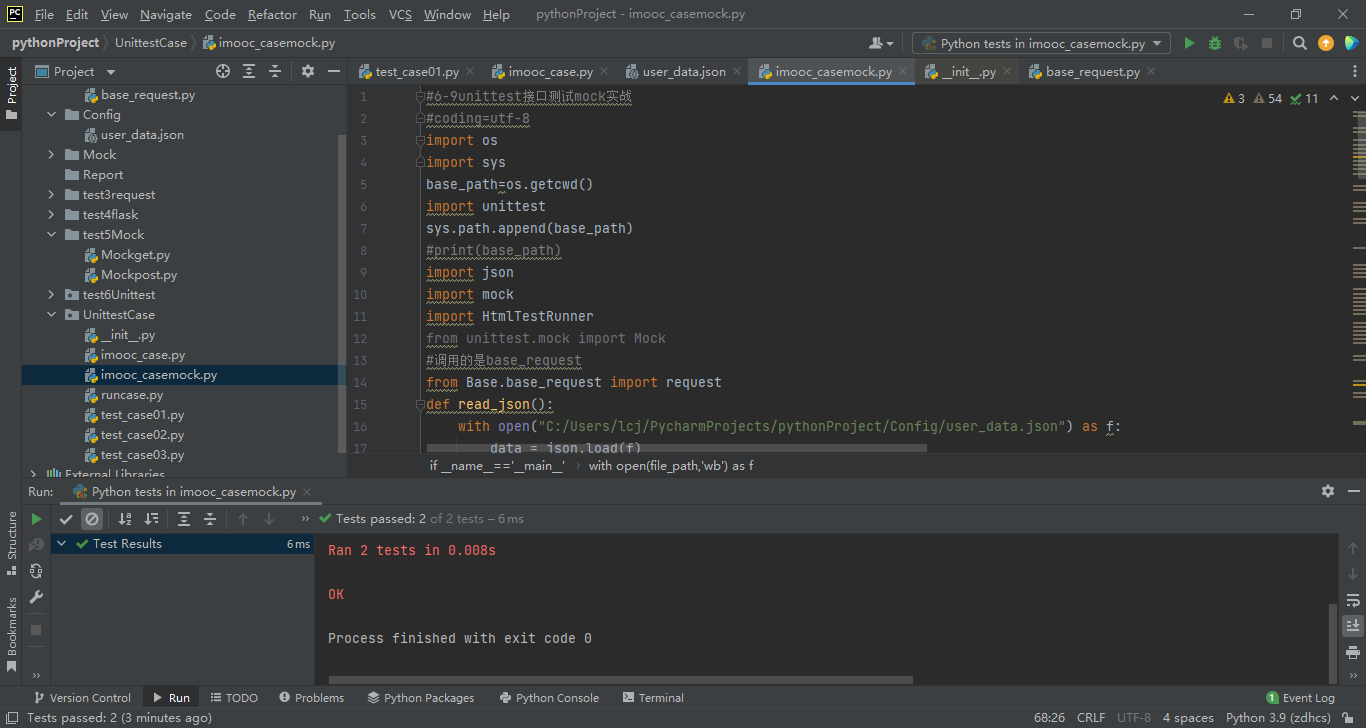The image size is (1366, 728).
Task: Run with coverage from the top toolbar
Action: click(x=1241, y=43)
